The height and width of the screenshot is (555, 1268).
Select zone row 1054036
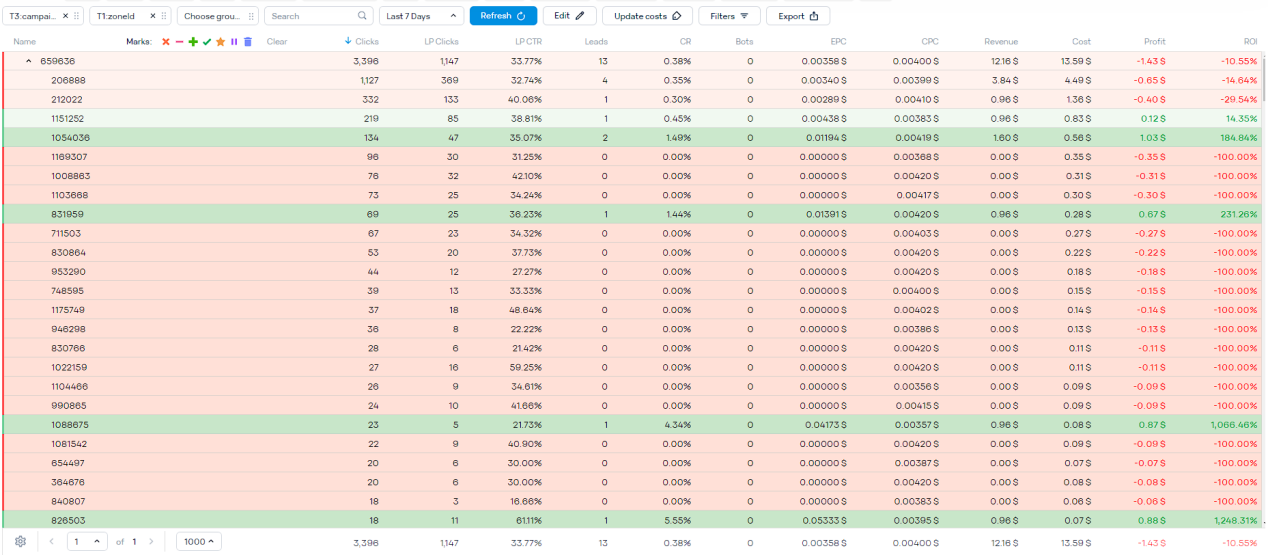(x=632, y=137)
